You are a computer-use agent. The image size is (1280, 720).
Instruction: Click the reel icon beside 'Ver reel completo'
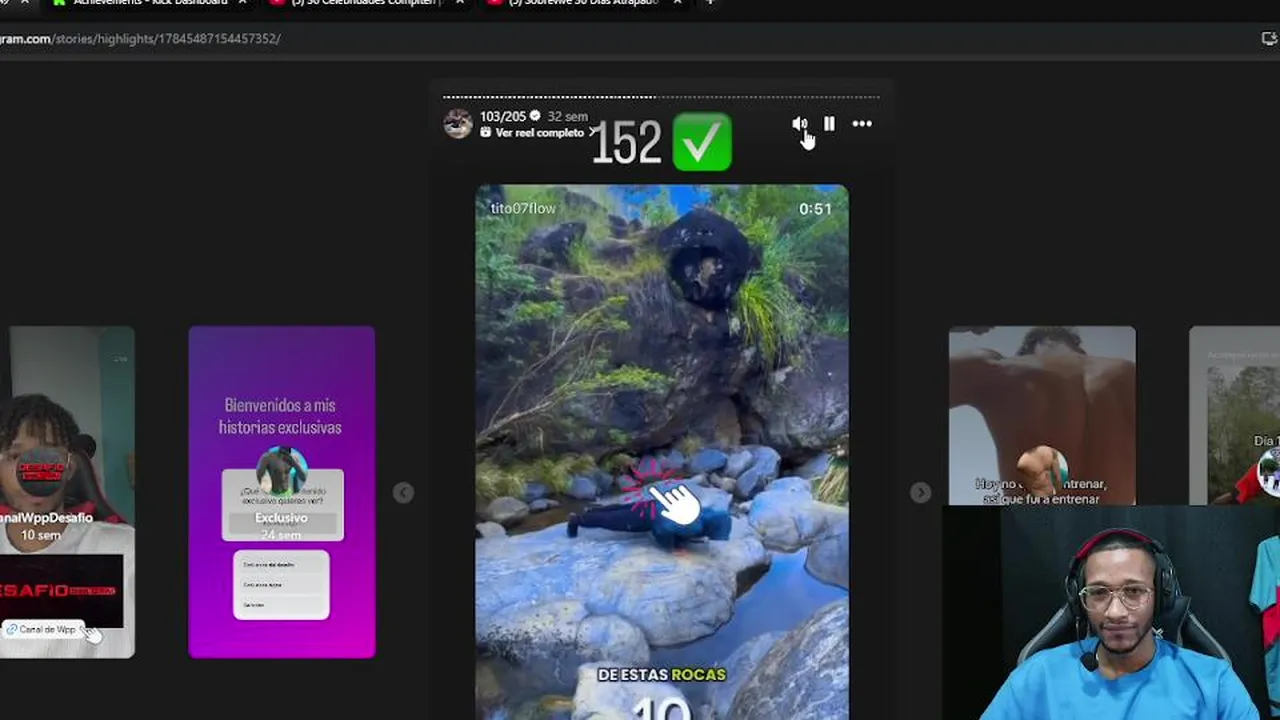coord(485,133)
